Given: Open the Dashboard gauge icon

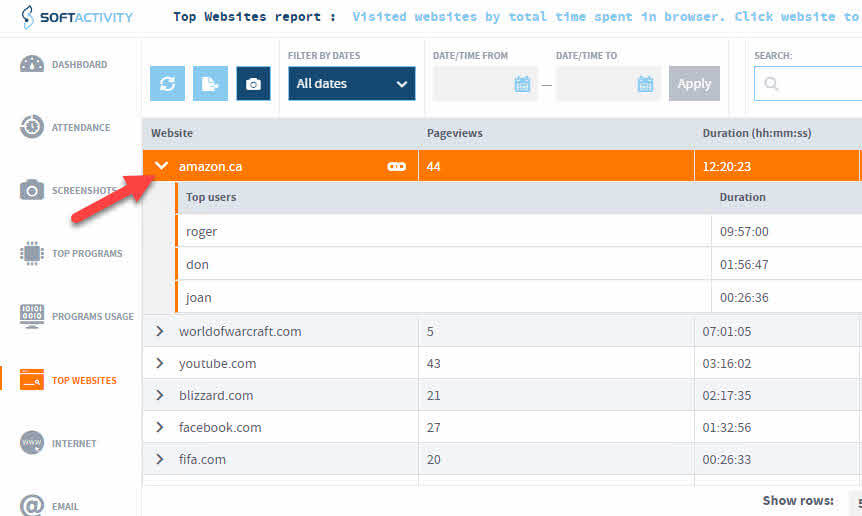Looking at the screenshot, I should coord(31,64).
